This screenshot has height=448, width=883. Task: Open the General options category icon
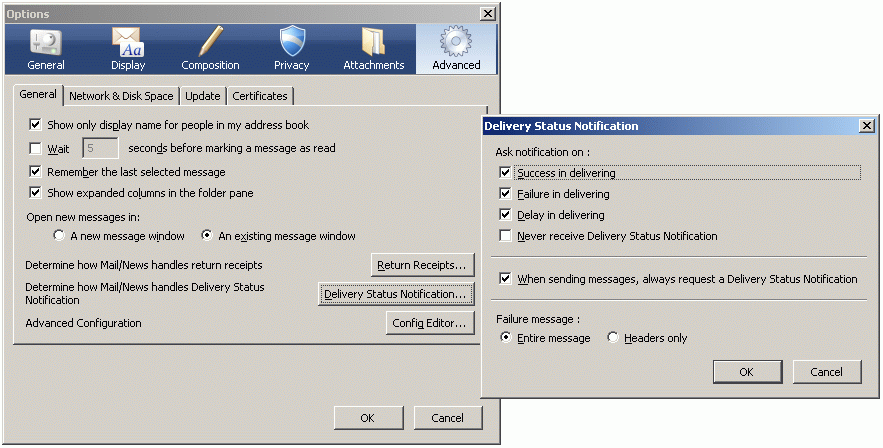pyautogui.click(x=46, y=50)
